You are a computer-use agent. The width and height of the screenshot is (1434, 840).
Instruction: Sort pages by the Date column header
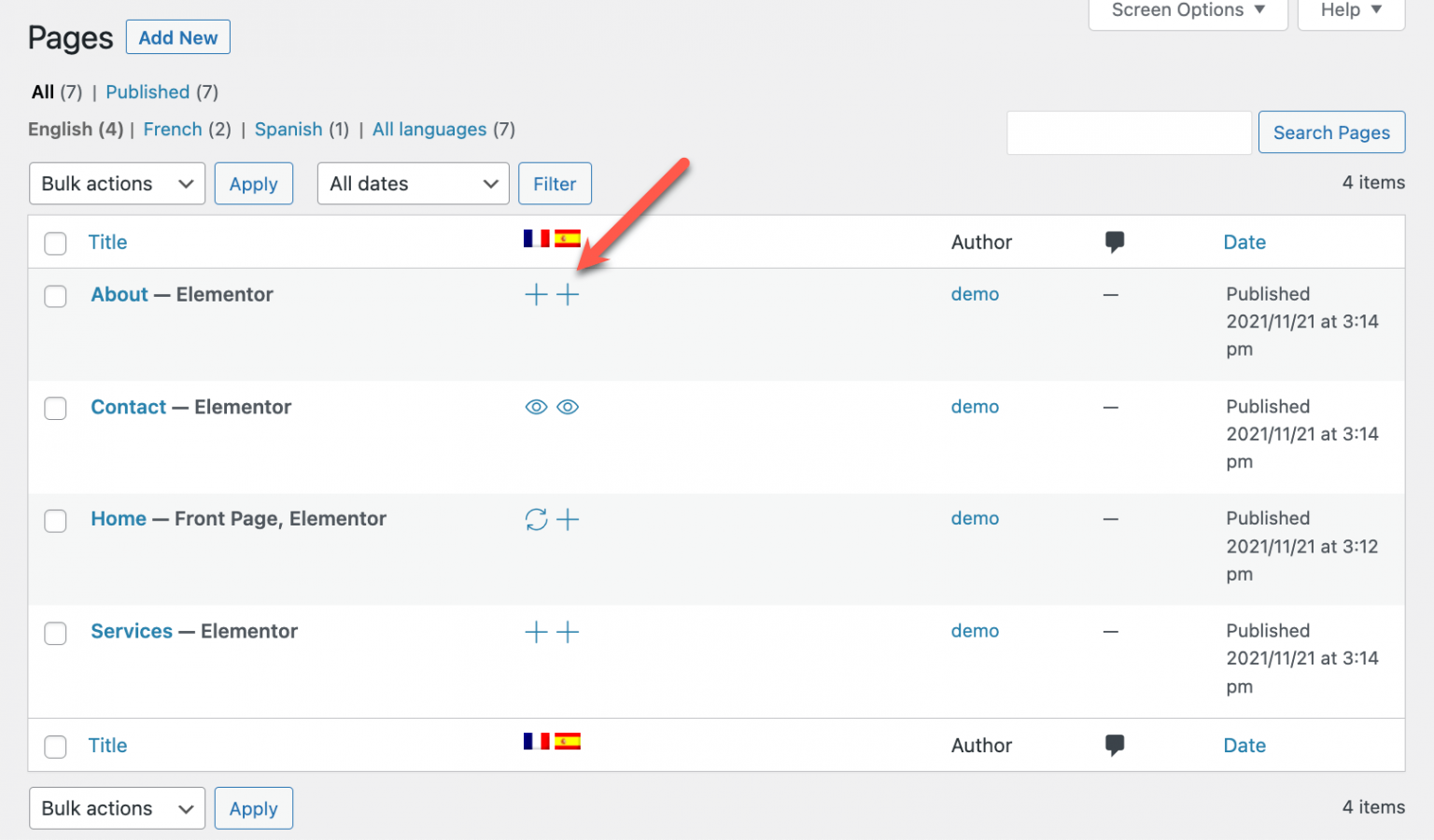1244,243
